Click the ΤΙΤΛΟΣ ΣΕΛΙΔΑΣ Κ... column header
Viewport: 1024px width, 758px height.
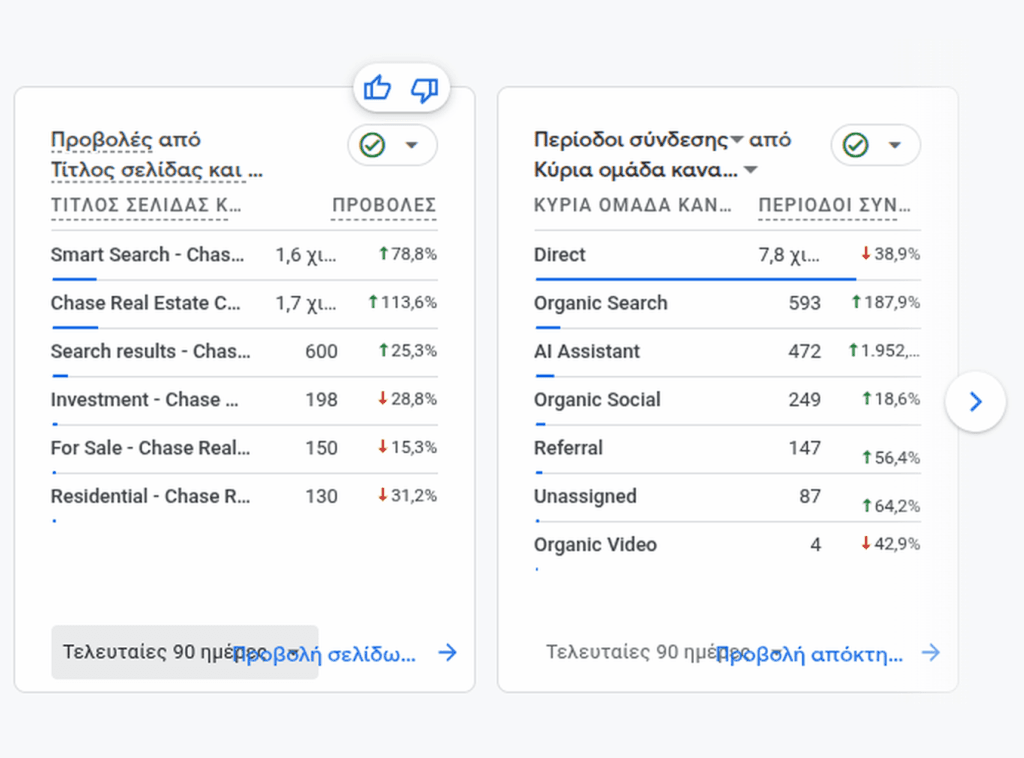(146, 206)
